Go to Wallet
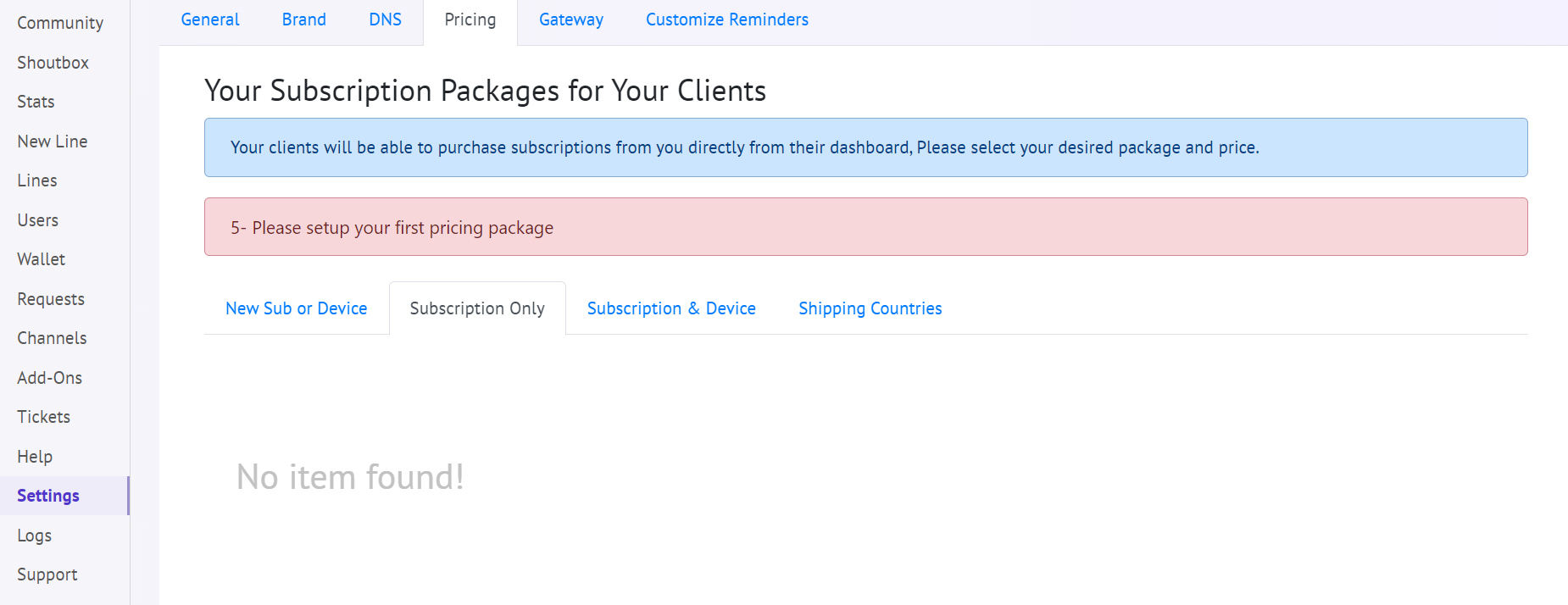The image size is (1568, 605). coord(42,259)
